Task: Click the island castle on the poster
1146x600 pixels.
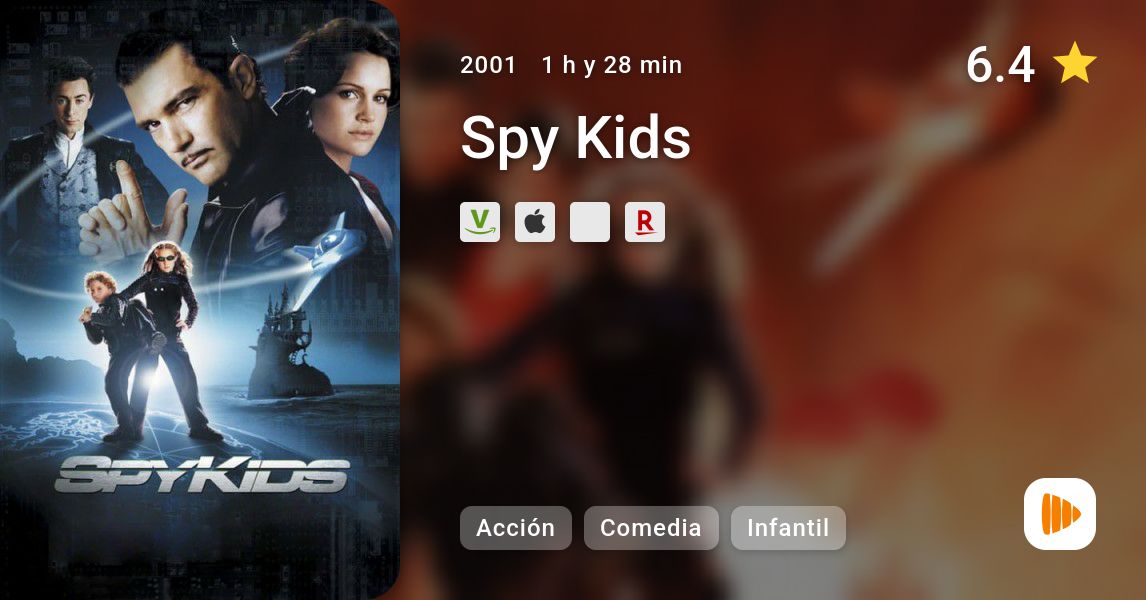Action: click(286, 347)
